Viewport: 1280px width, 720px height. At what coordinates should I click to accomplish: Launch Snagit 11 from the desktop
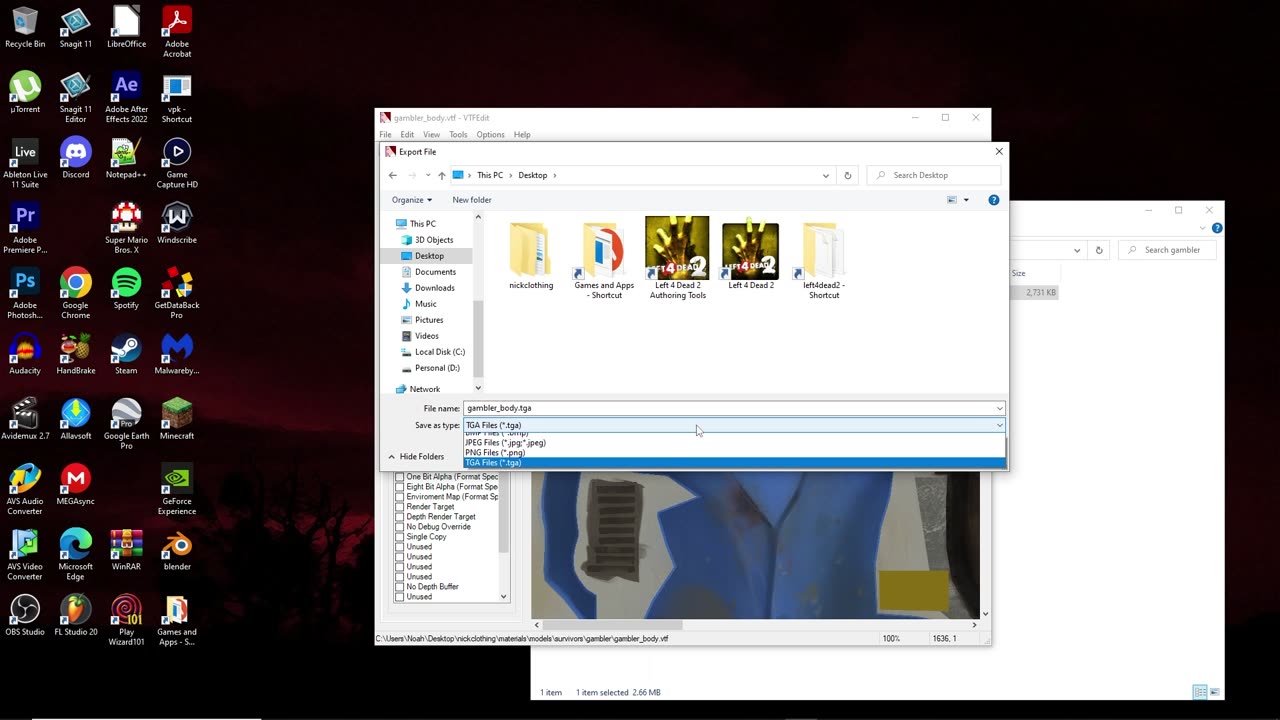tap(76, 27)
